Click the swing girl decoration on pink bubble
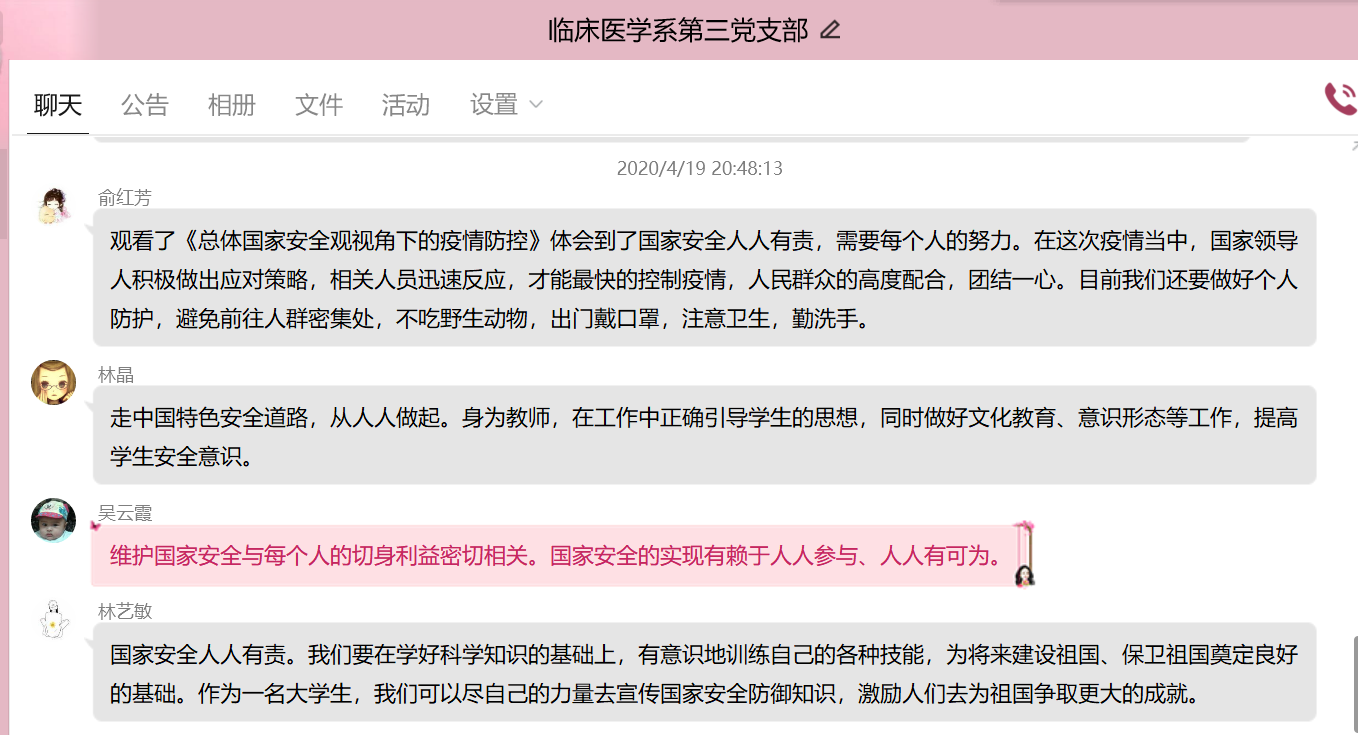Screen dimensions: 1358x735 (1024, 555)
